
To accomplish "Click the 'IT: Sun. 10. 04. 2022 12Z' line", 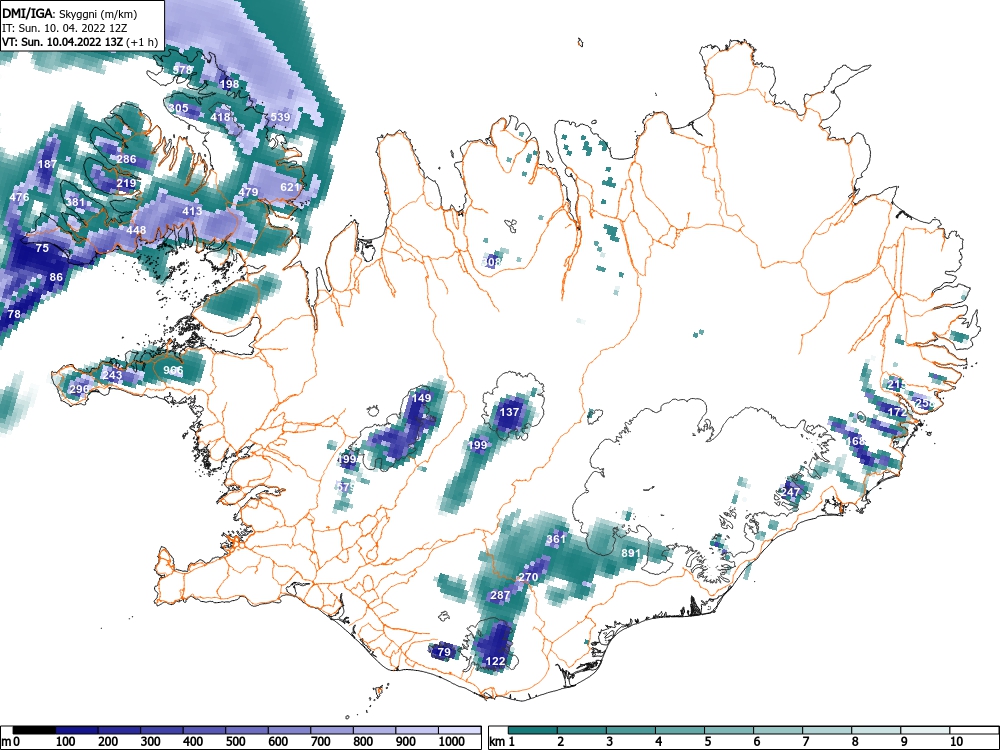I will tap(64, 28).
